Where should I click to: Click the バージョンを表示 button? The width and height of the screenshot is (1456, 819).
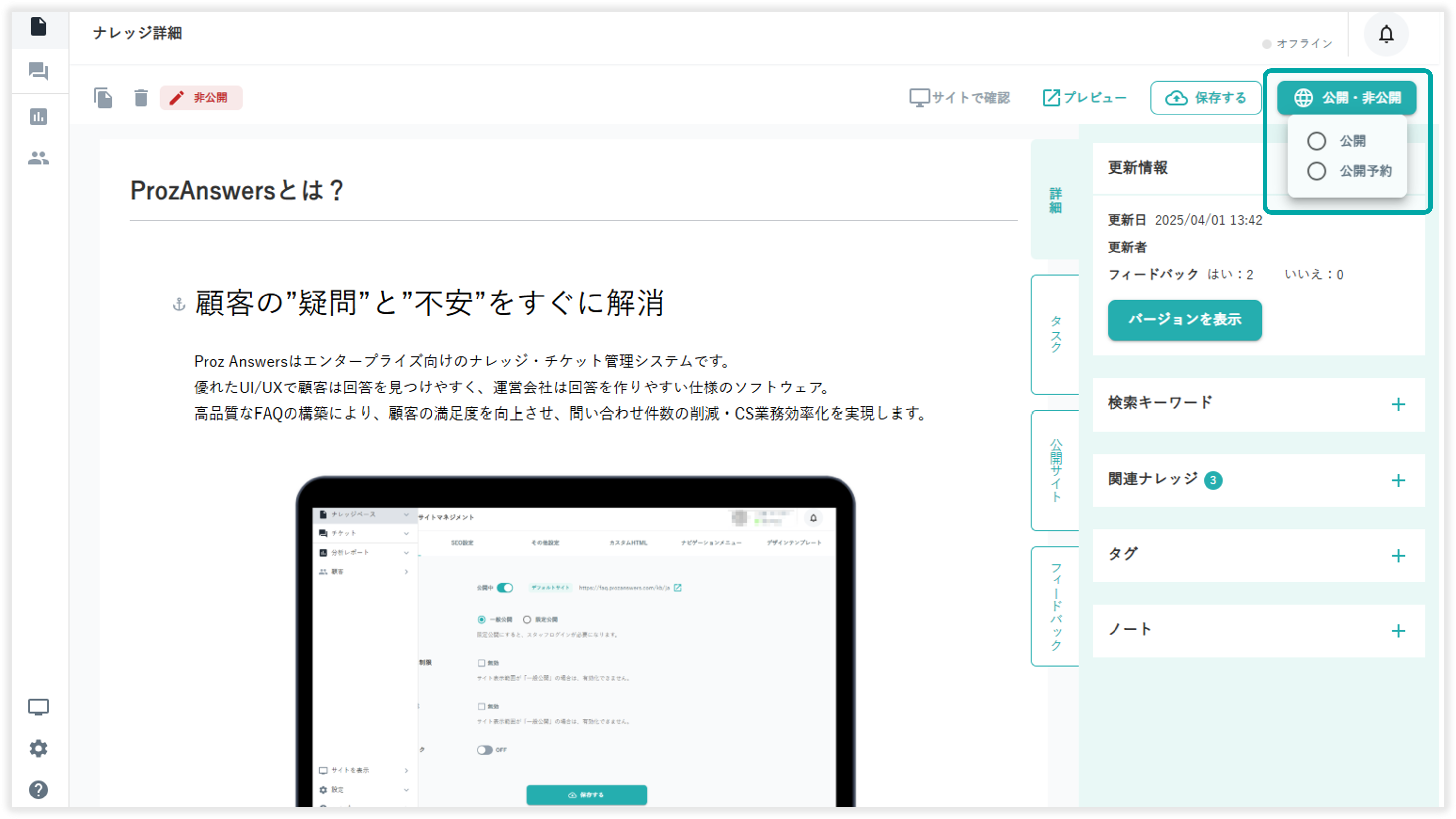pyautogui.click(x=1184, y=320)
